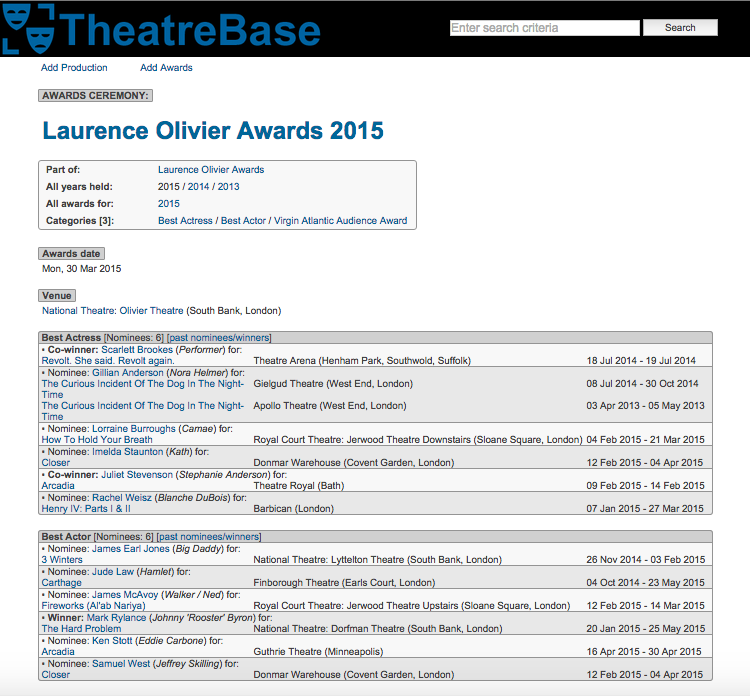750x696 pixels.
Task: Click the Barbican (London) venue text
Action: 294,508
